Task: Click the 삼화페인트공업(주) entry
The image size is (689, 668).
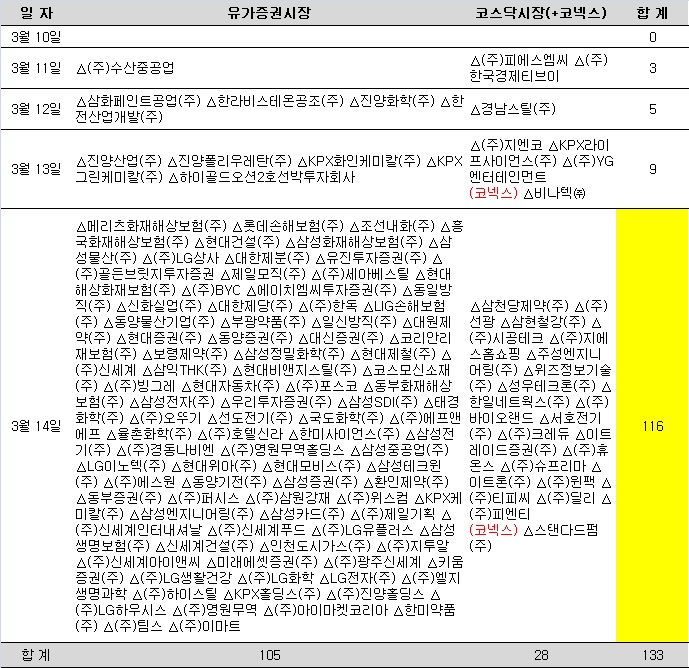Action: pyautogui.click(x=138, y=101)
